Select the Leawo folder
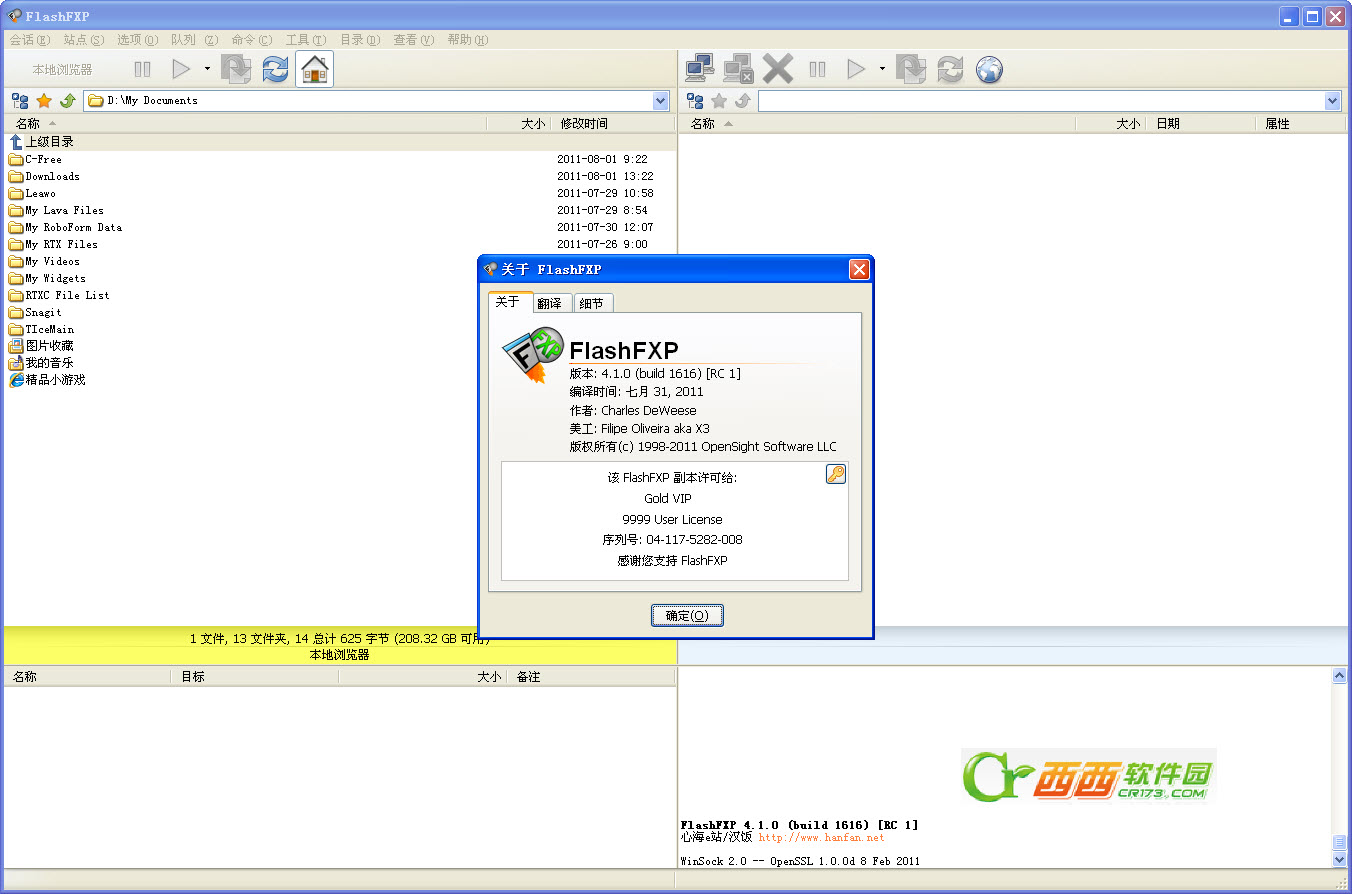 point(32,193)
